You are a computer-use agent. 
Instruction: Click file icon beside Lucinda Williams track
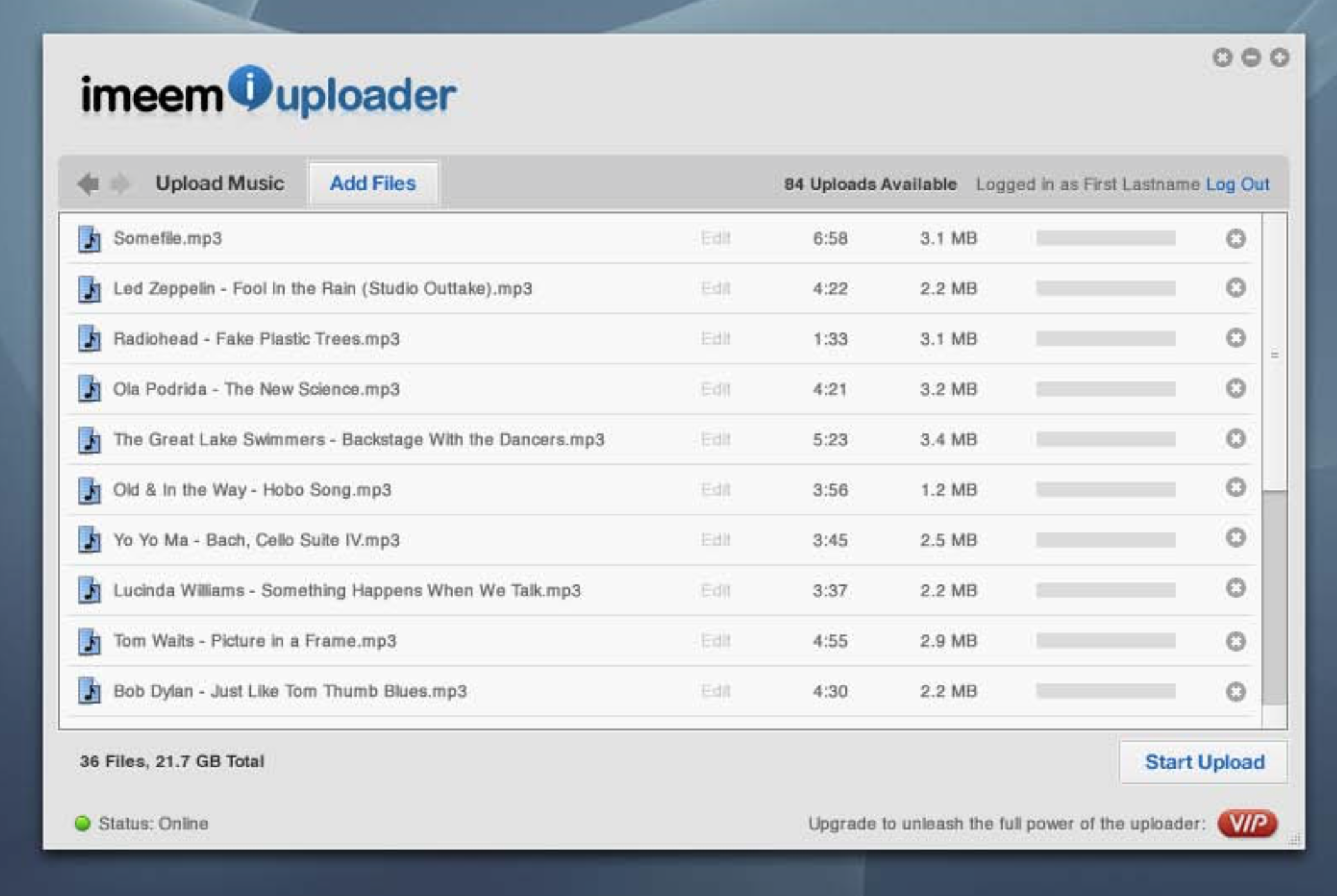pyautogui.click(x=89, y=590)
